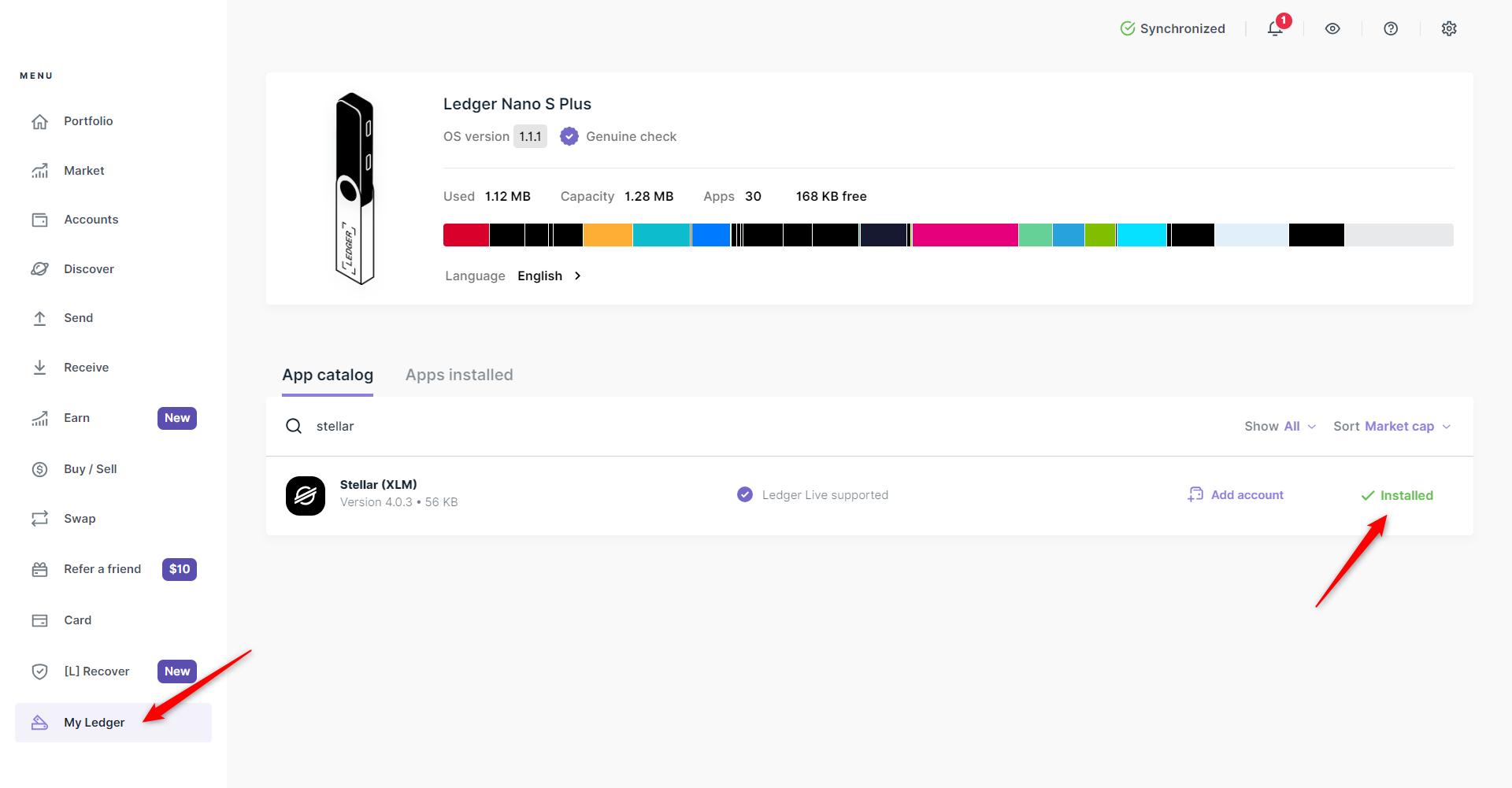Click the Stellar app logo
The image size is (1512, 788).
coord(306,496)
